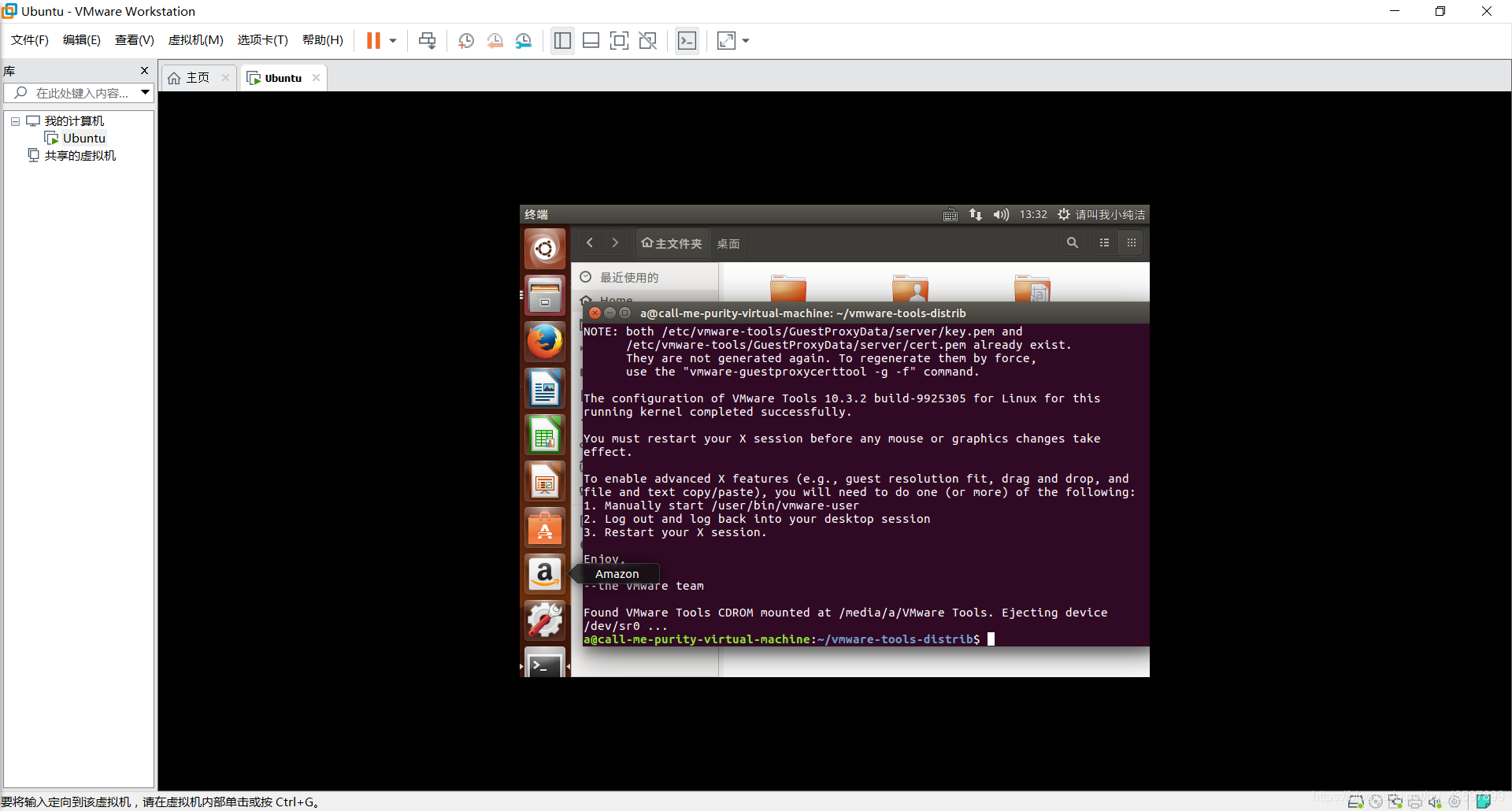Click the 主文件夹 path button
Image resolution: width=1512 pixels, height=811 pixels.
click(672, 243)
